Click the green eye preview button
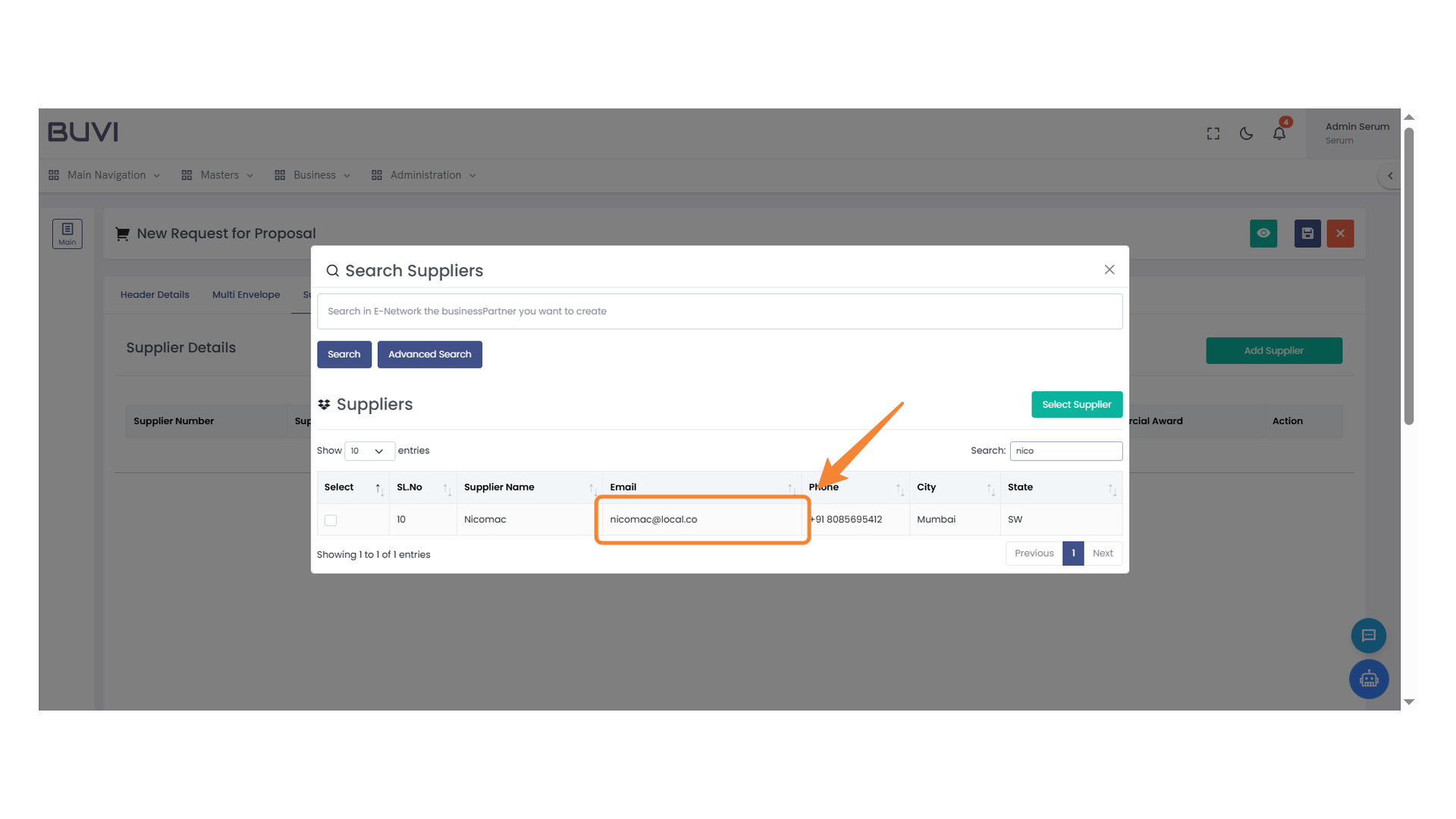Screen dimensions: 1456x819 [x=1263, y=234]
